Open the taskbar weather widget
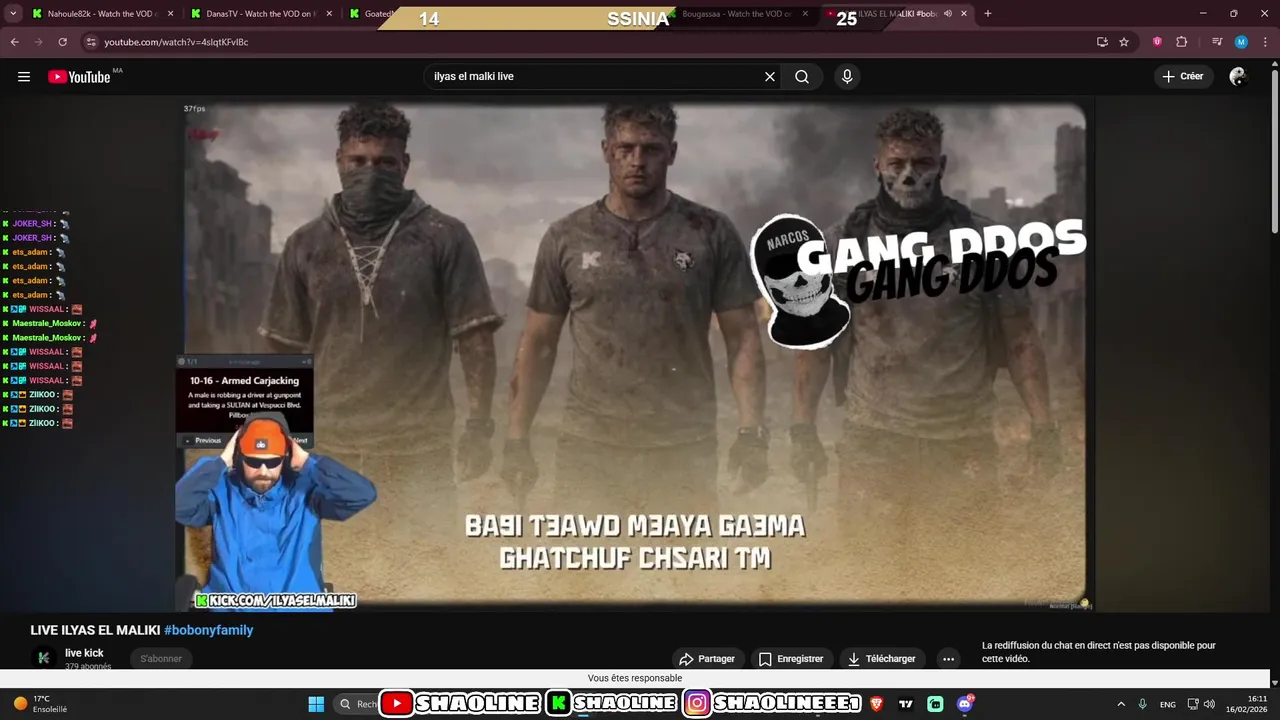The width and height of the screenshot is (1280, 720). click(x=40, y=704)
